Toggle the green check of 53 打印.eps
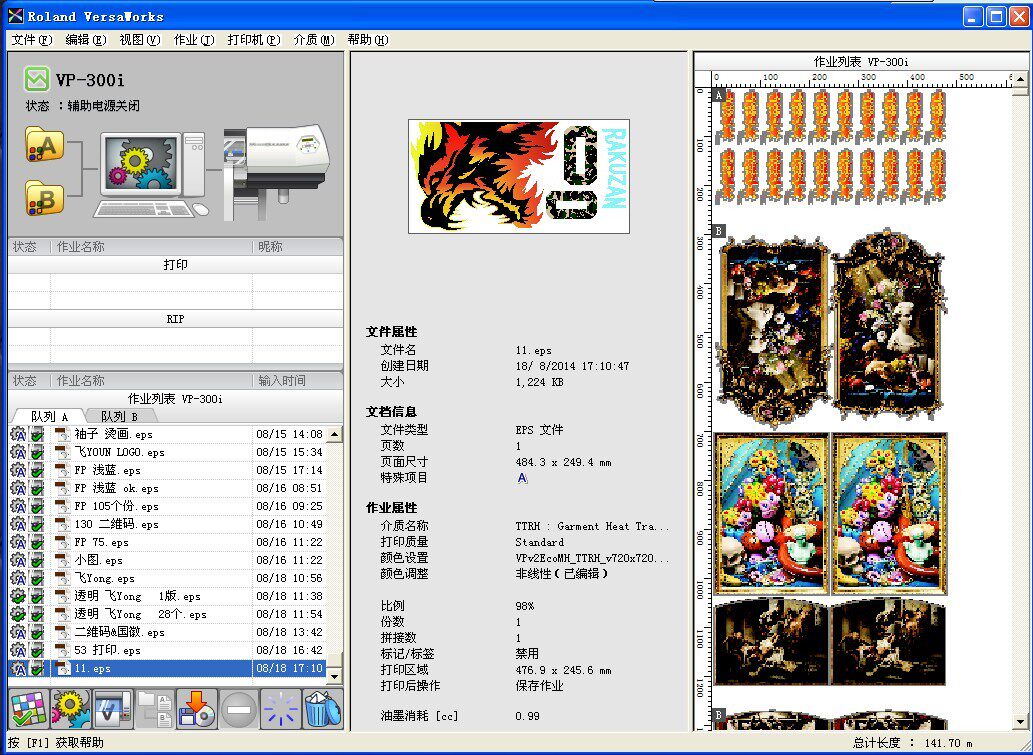1033x755 pixels. [x=38, y=650]
